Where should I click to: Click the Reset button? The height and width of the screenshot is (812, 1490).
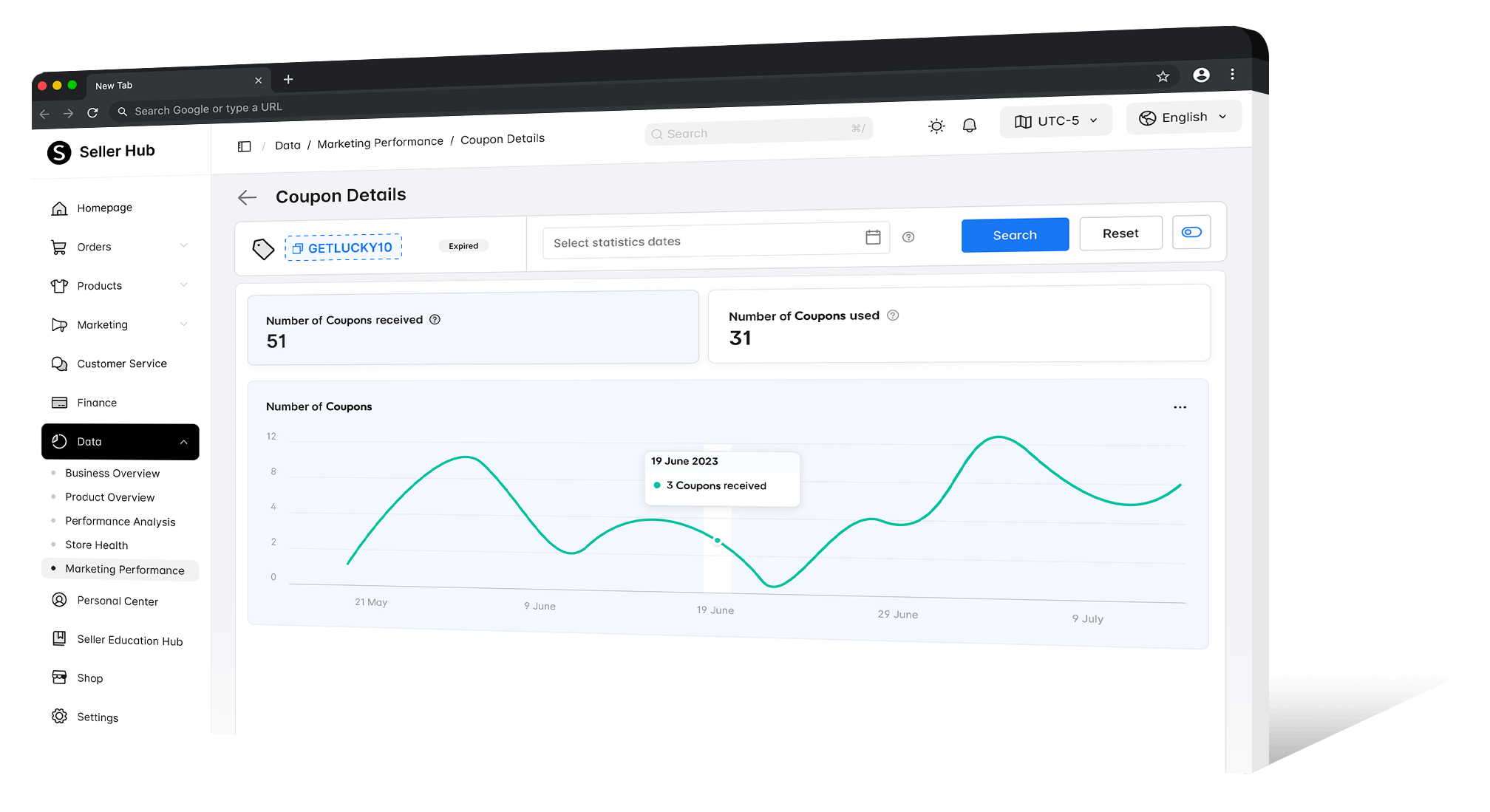[1120, 233]
